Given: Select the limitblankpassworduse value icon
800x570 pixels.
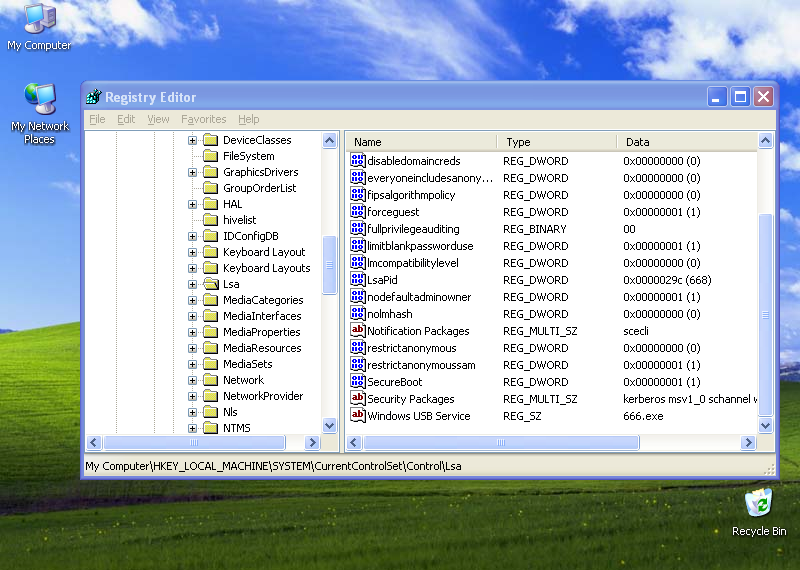Looking at the screenshot, I should (x=358, y=246).
